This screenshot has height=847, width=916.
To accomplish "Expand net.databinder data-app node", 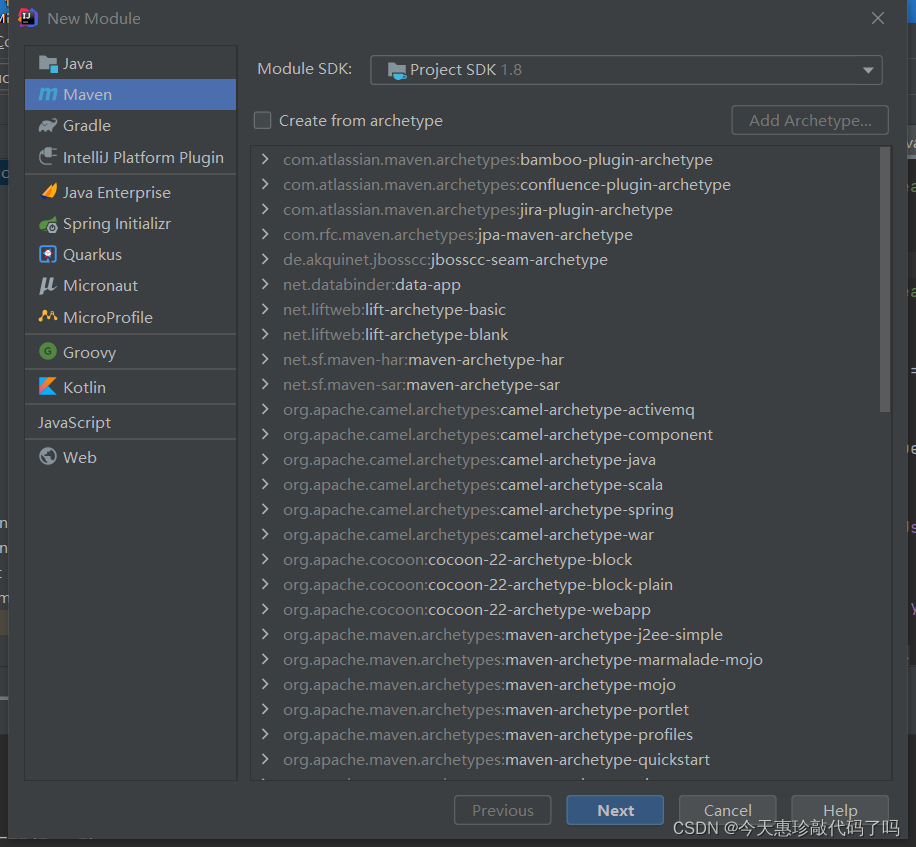I will (265, 284).
